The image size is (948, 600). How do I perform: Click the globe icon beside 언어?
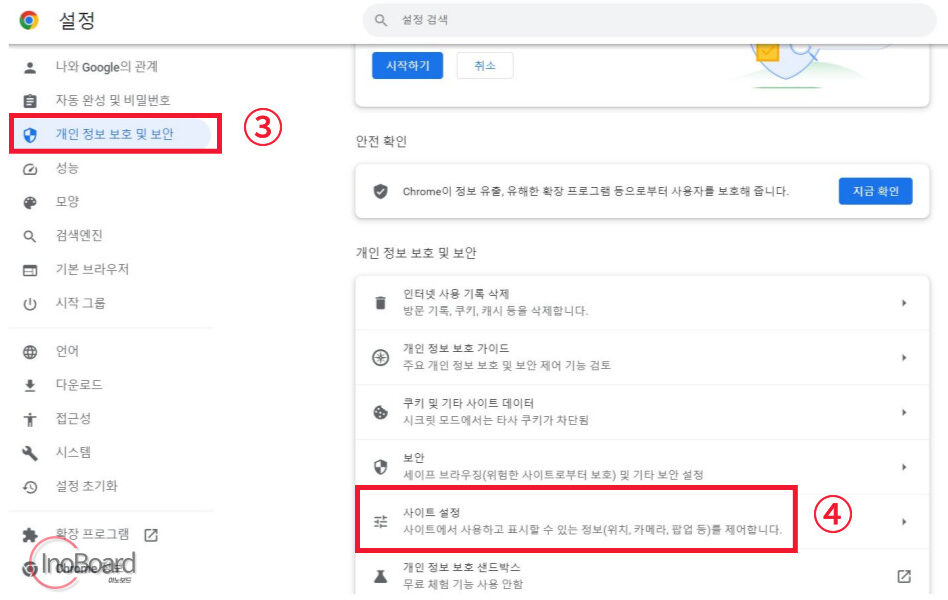coord(30,352)
